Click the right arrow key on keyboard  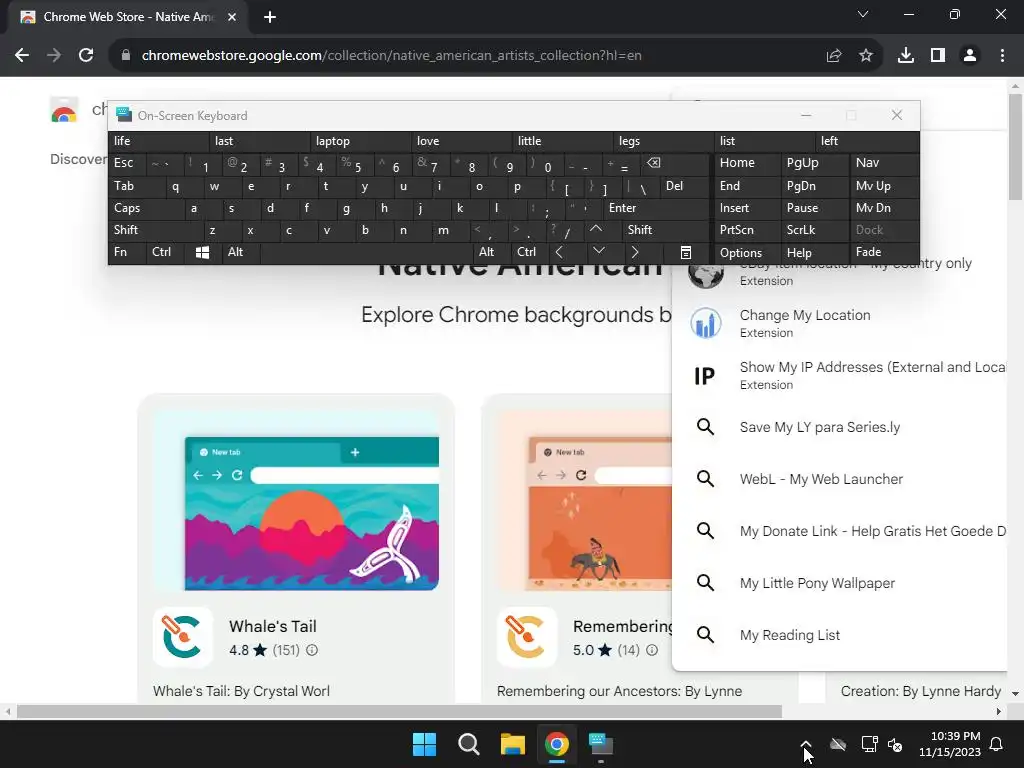pyautogui.click(x=635, y=252)
